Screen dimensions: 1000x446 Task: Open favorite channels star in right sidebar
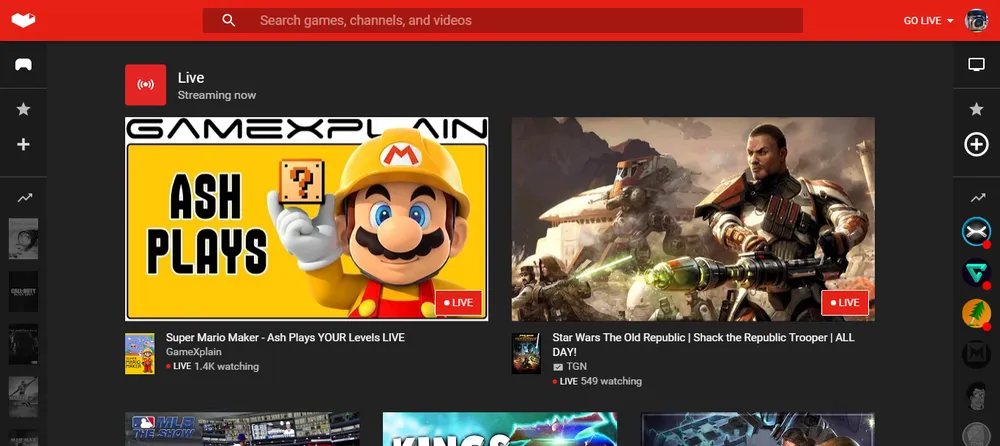(x=976, y=109)
